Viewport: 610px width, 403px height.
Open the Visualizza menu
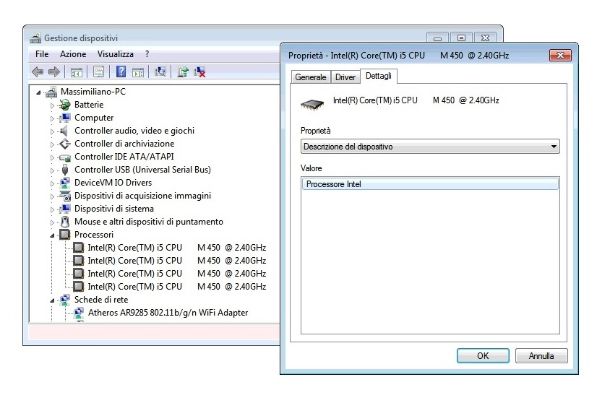pos(115,54)
